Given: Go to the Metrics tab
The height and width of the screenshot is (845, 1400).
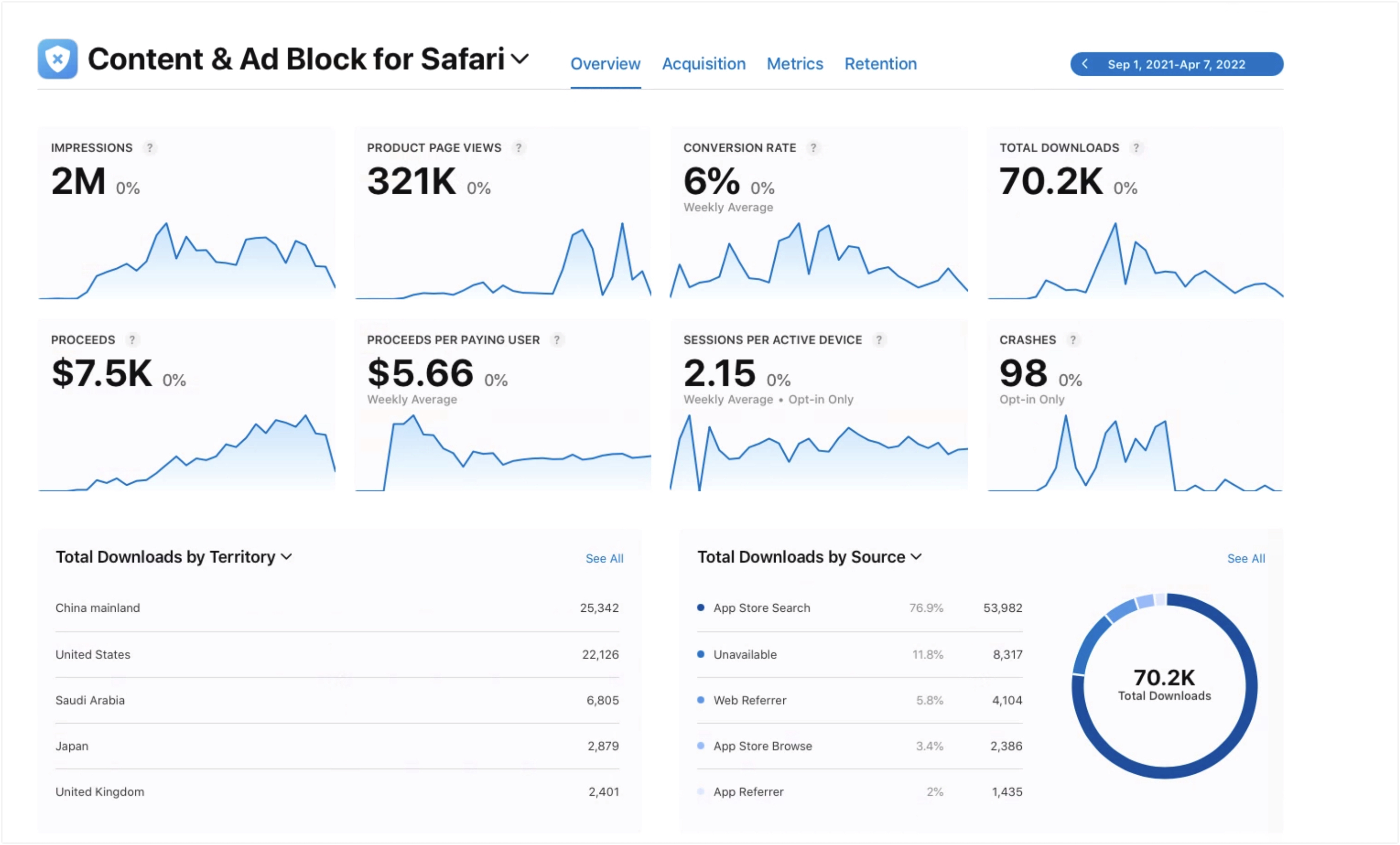Looking at the screenshot, I should 794,64.
